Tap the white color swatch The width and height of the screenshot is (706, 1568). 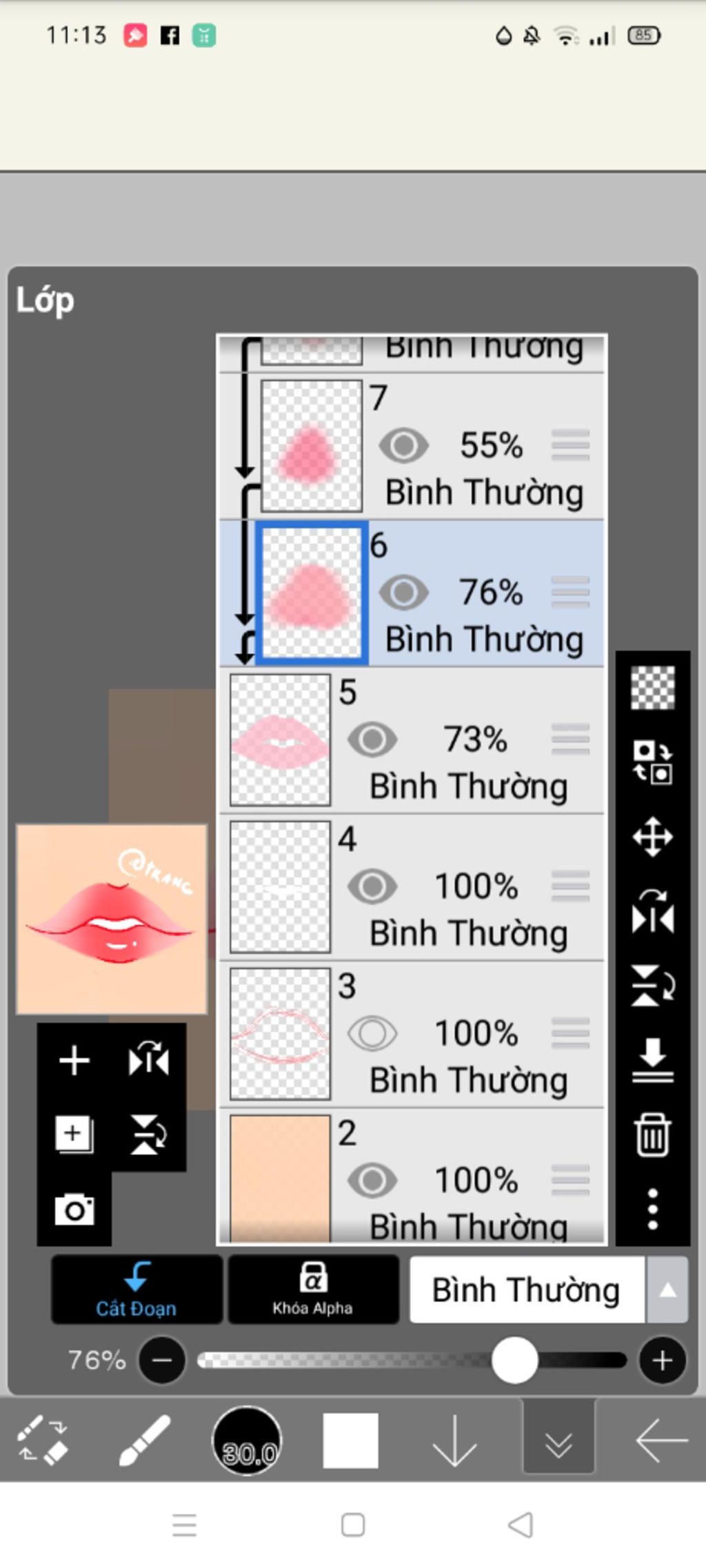pos(350,1440)
